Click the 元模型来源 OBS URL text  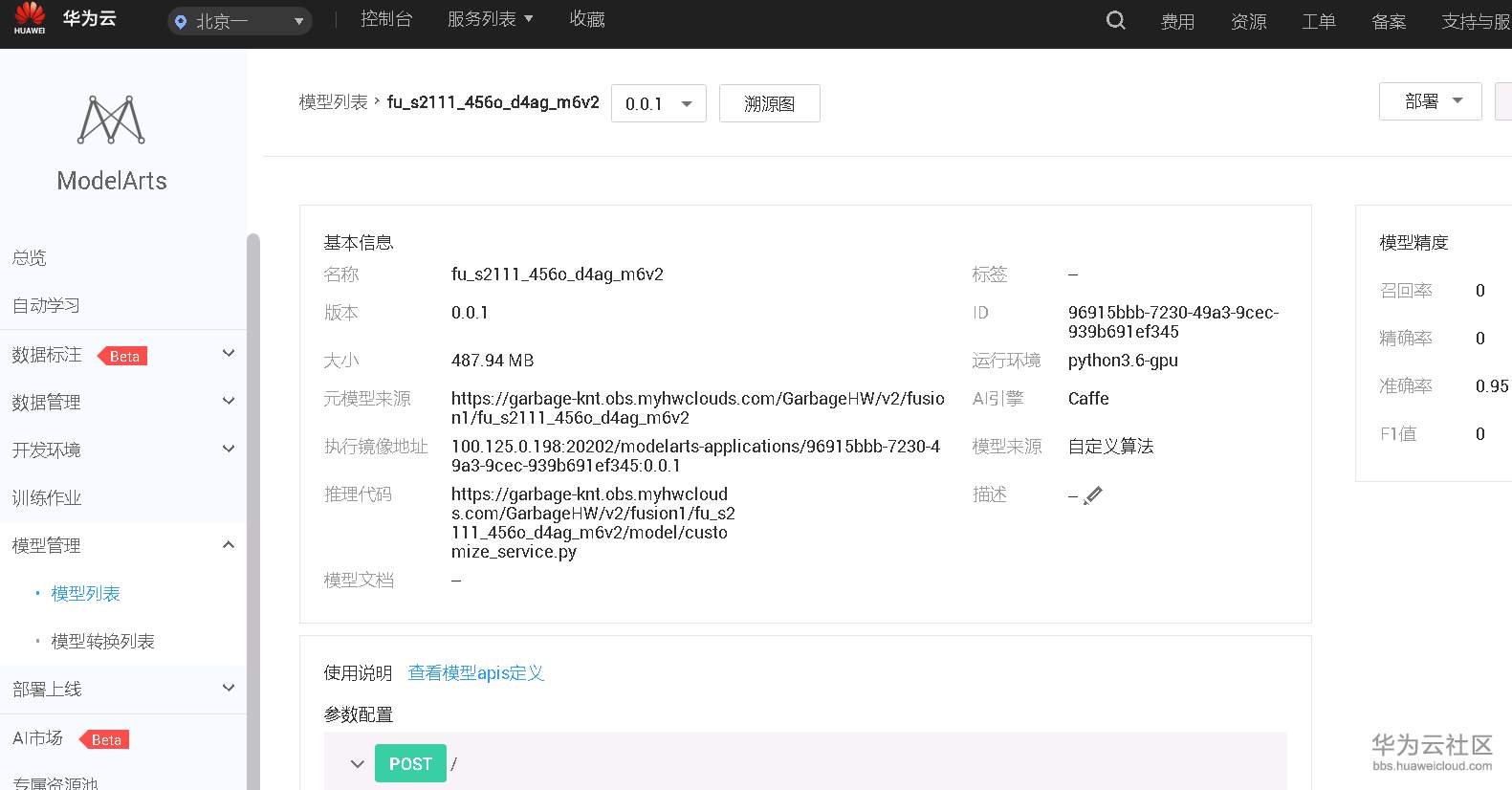point(698,408)
